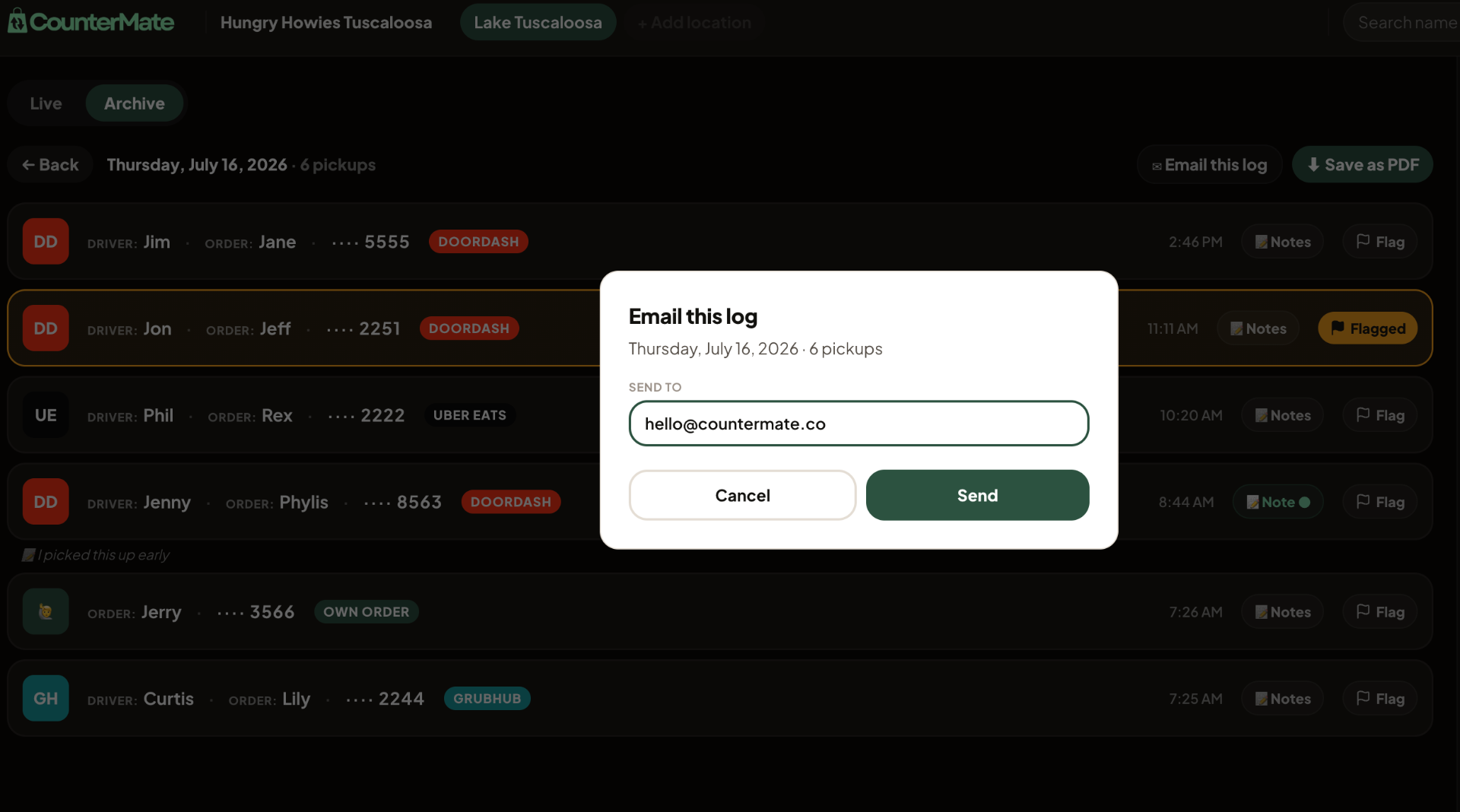Select Hungry Howies Tuscaloosa location tab
Viewport: 1460px width, 812px height.
tap(326, 23)
